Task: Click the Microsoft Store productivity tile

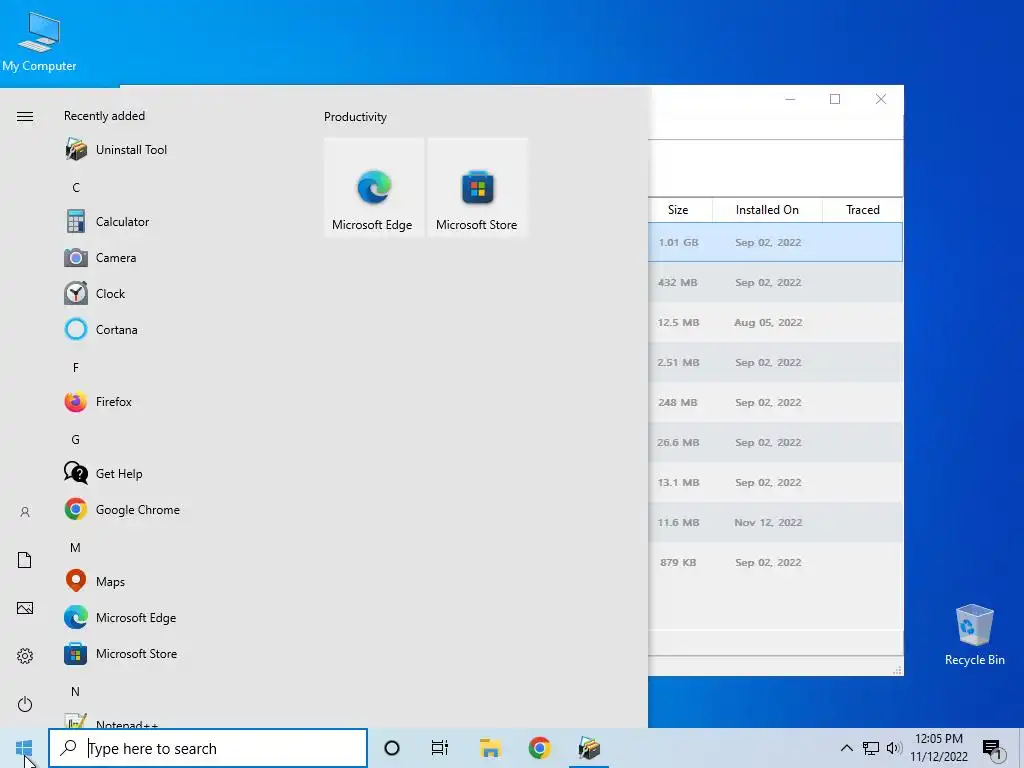Action: pyautogui.click(x=477, y=187)
